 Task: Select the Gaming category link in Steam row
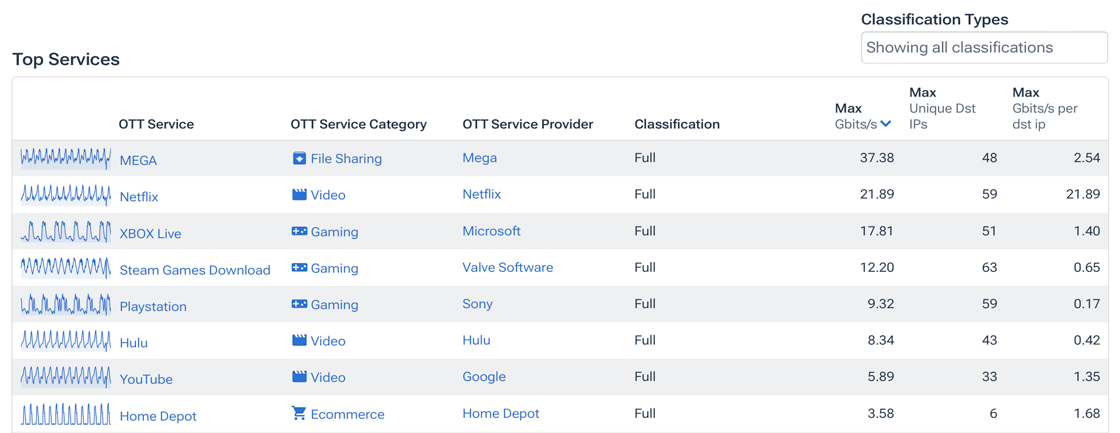tap(334, 268)
